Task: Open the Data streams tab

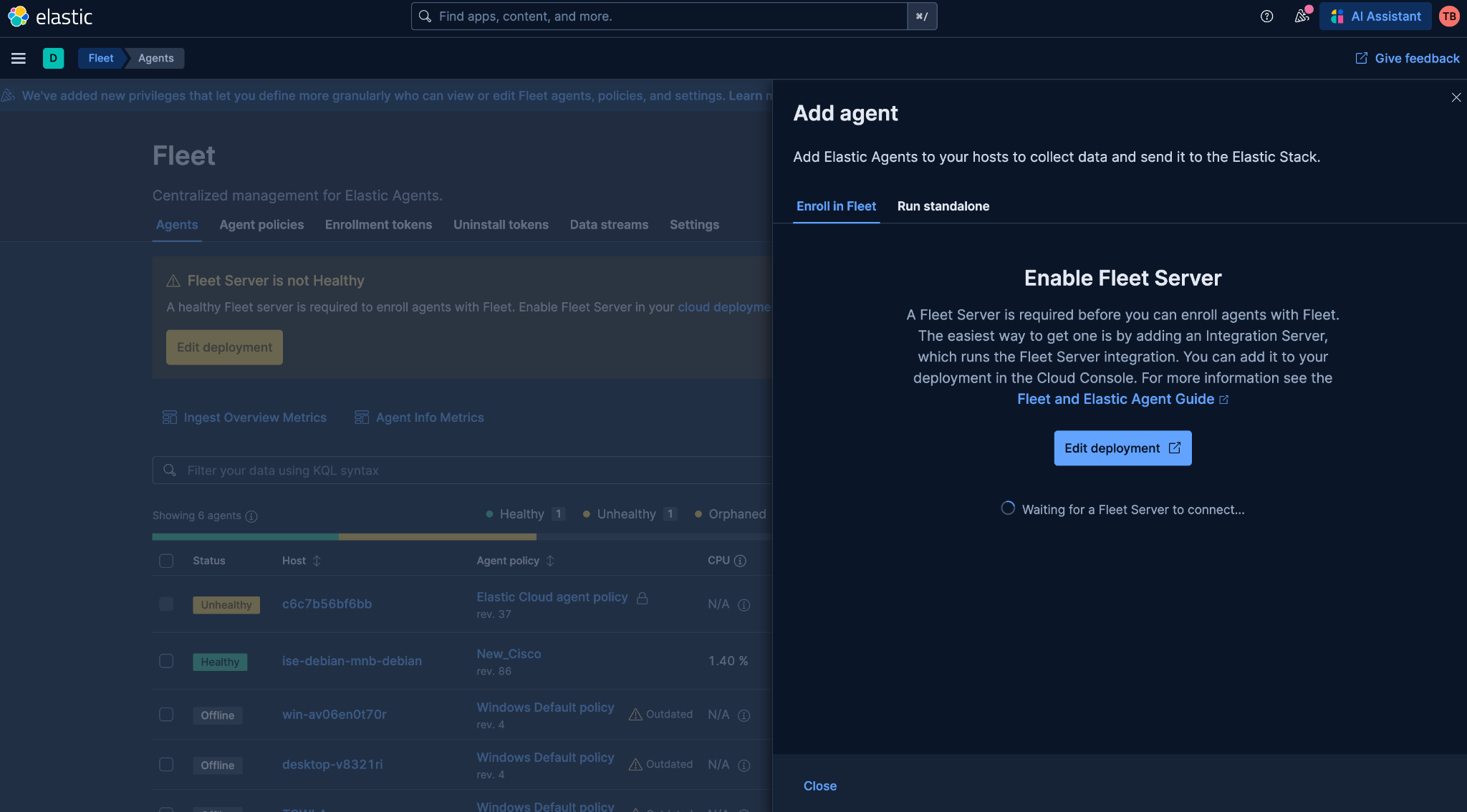Action: 609,225
